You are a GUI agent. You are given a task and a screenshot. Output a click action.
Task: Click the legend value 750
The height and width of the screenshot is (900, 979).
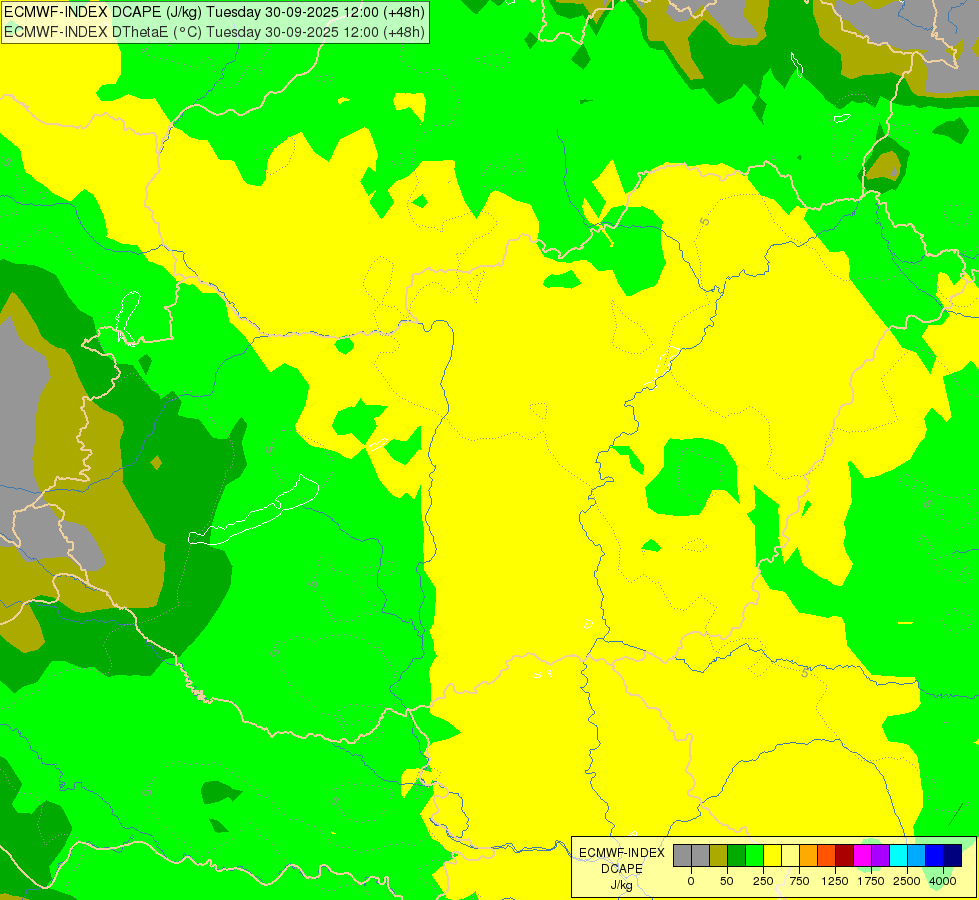799,881
